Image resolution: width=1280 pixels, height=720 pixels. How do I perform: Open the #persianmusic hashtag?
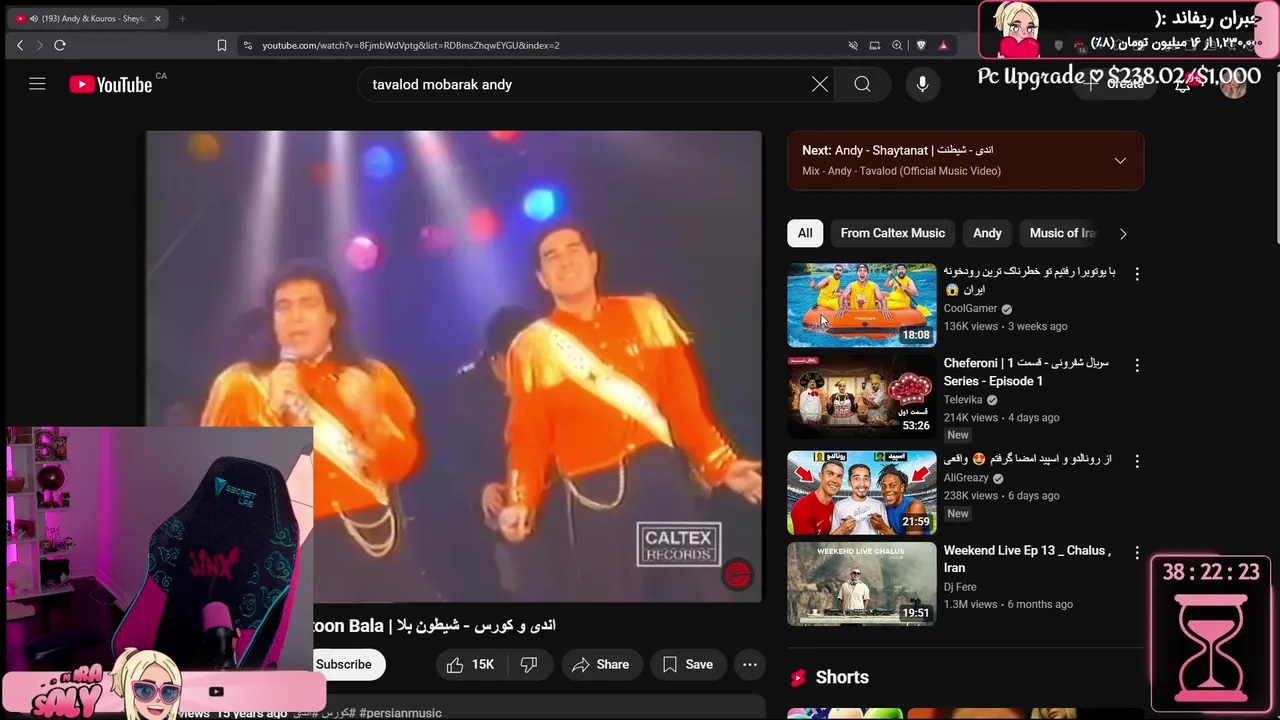tap(400, 713)
